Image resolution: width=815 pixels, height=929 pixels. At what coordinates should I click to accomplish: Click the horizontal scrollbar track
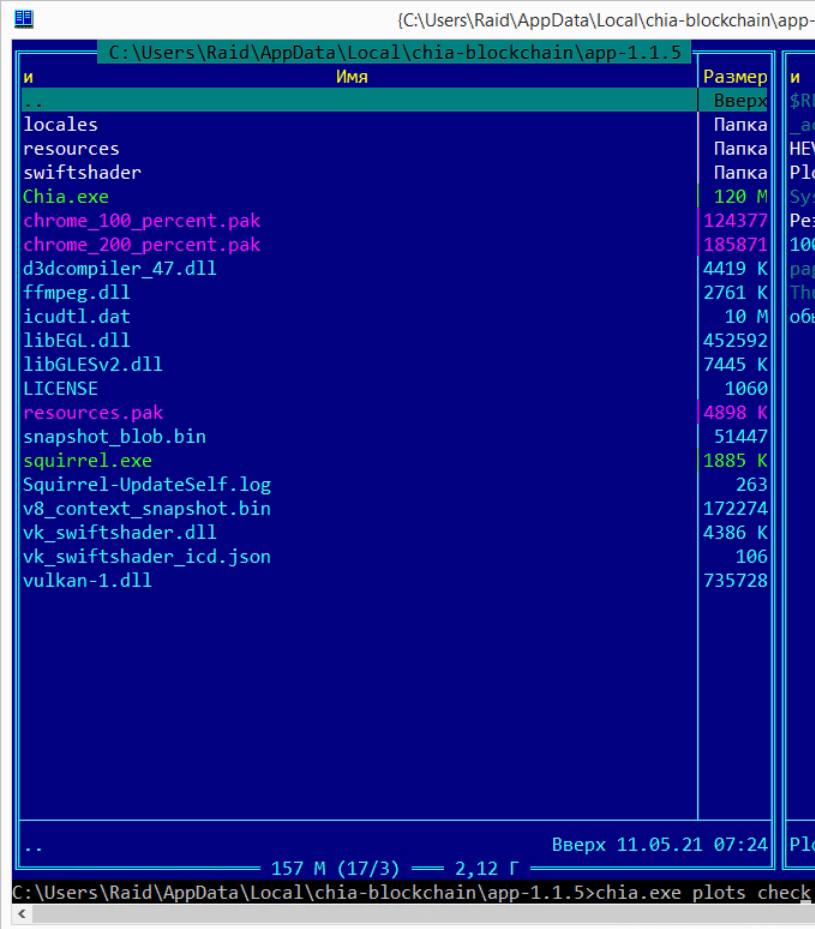[x=423, y=914]
